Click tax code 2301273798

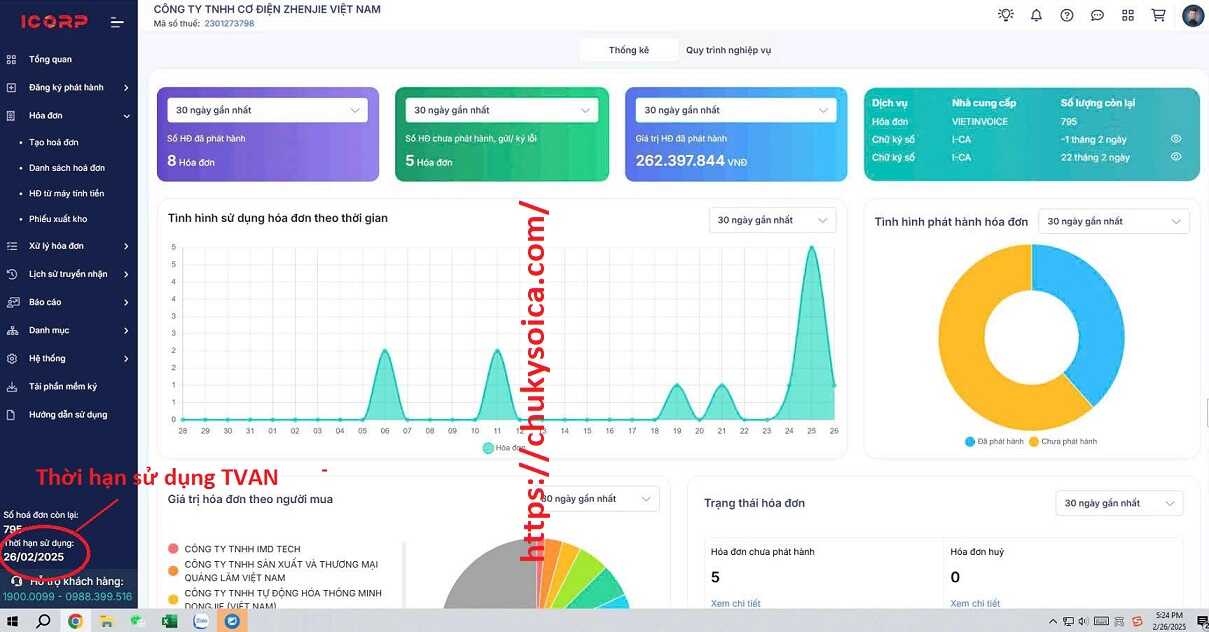(x=229, y=23)
